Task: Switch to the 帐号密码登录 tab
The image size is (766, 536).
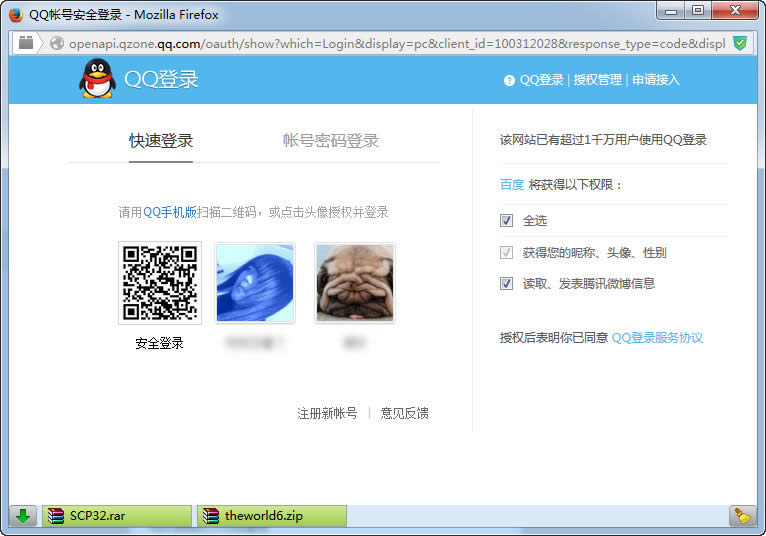Action: pos(331,141)
